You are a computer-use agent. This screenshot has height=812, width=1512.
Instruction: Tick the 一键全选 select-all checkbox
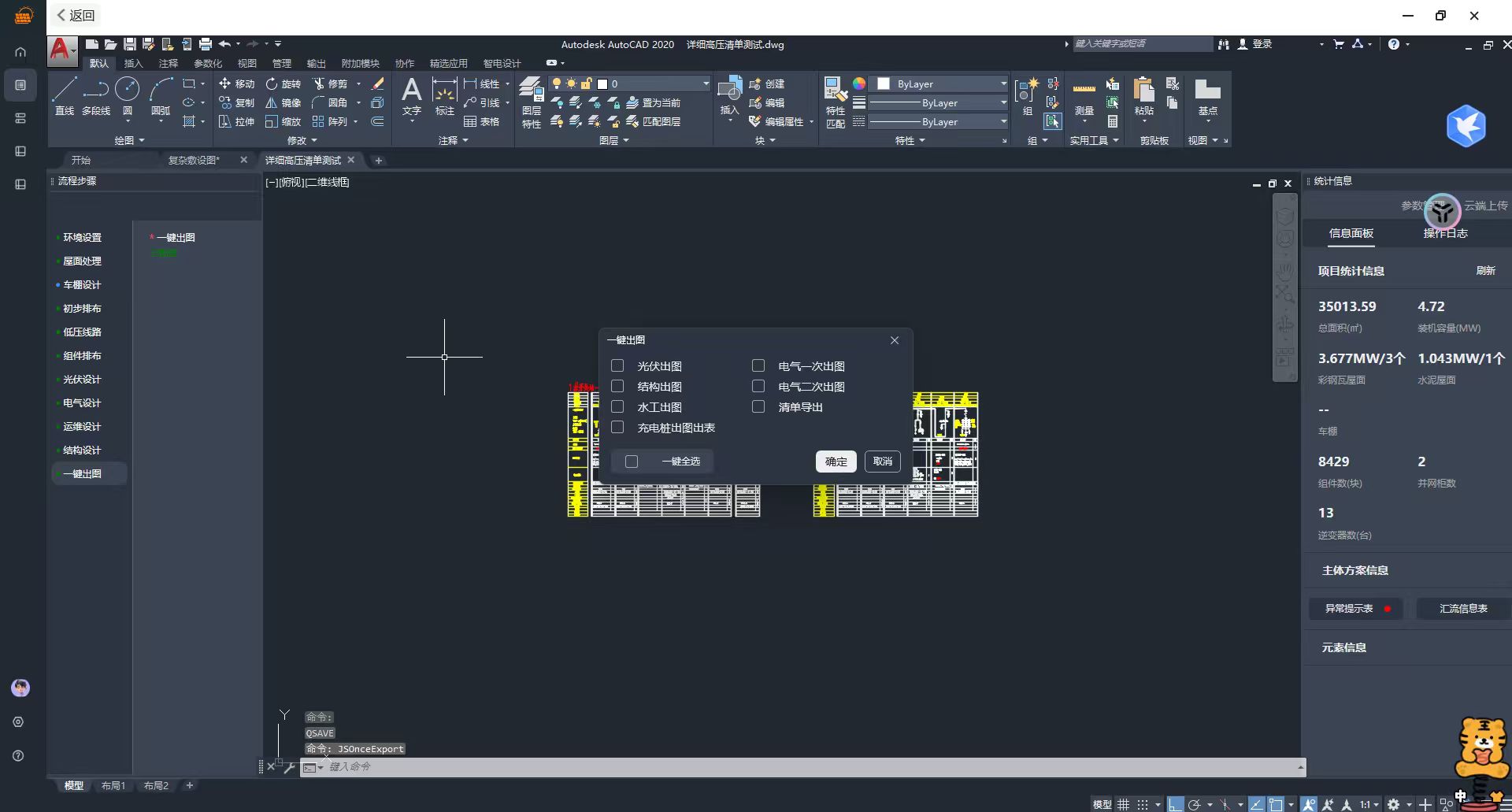(632, 462)
